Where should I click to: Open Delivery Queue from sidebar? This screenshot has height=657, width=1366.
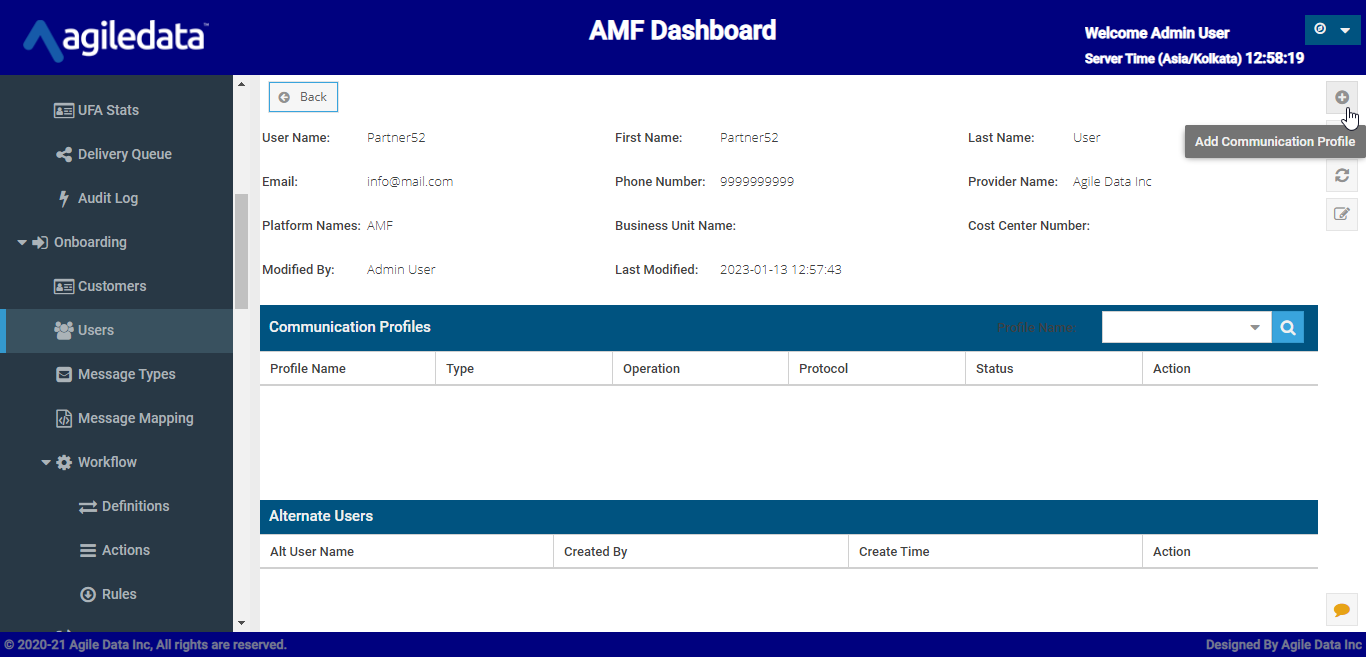point(124,154)
